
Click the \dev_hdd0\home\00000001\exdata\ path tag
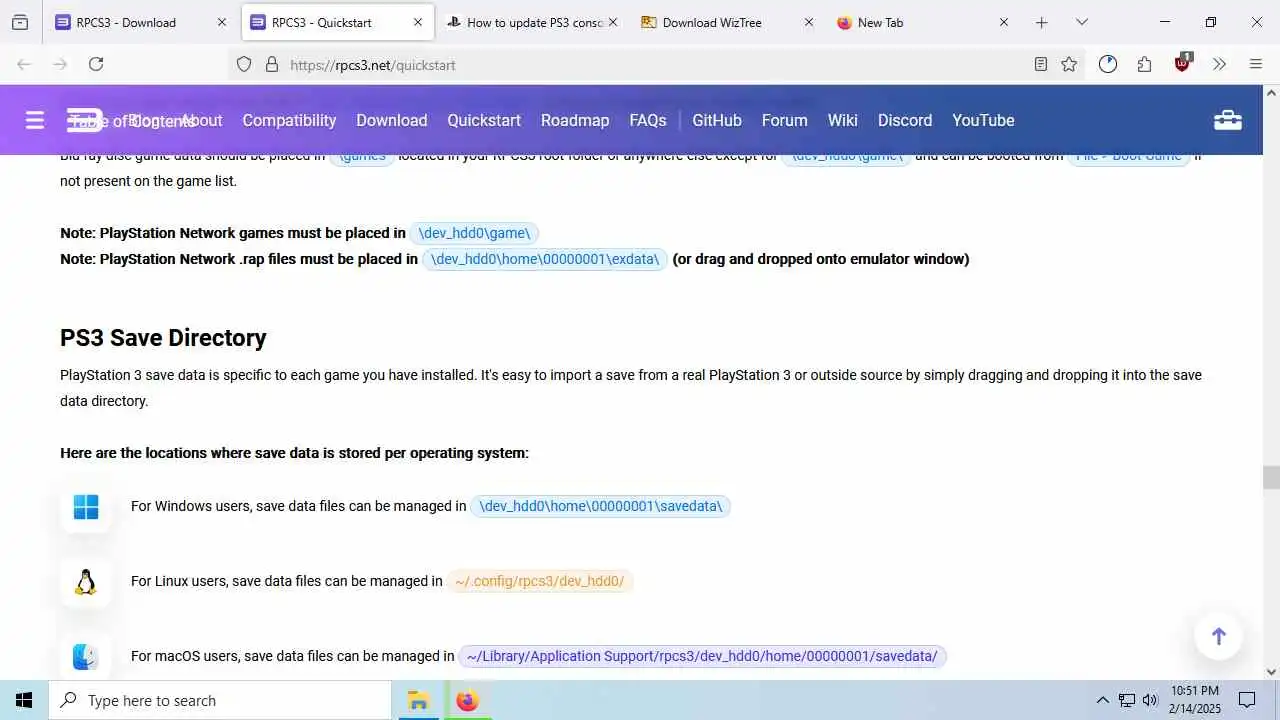[x=544, y=259]
